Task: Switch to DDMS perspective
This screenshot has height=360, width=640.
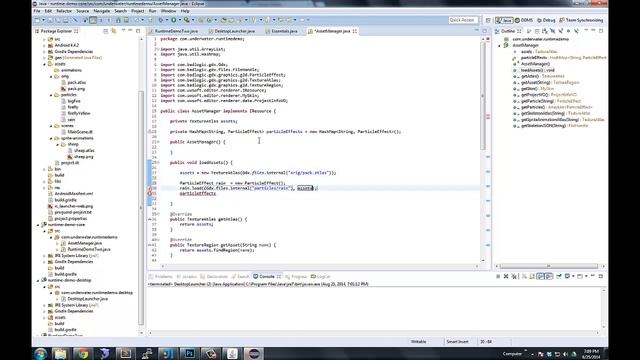Action: (524, 20)
